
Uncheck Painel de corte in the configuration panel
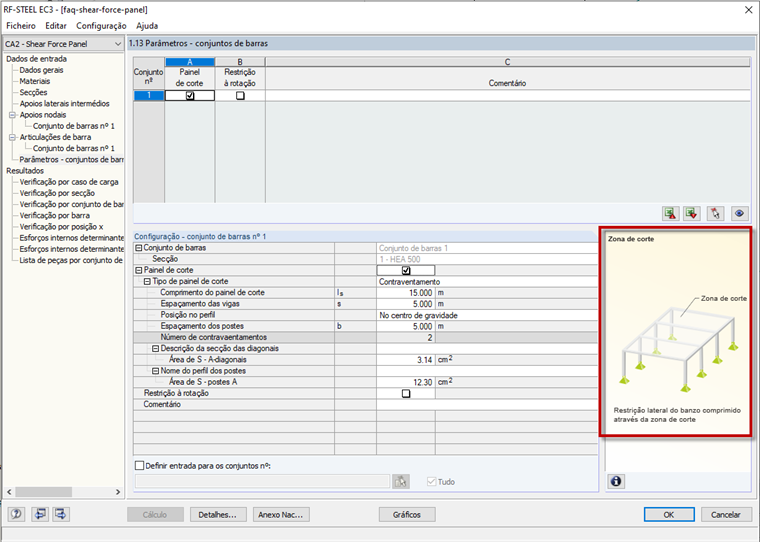406,271
